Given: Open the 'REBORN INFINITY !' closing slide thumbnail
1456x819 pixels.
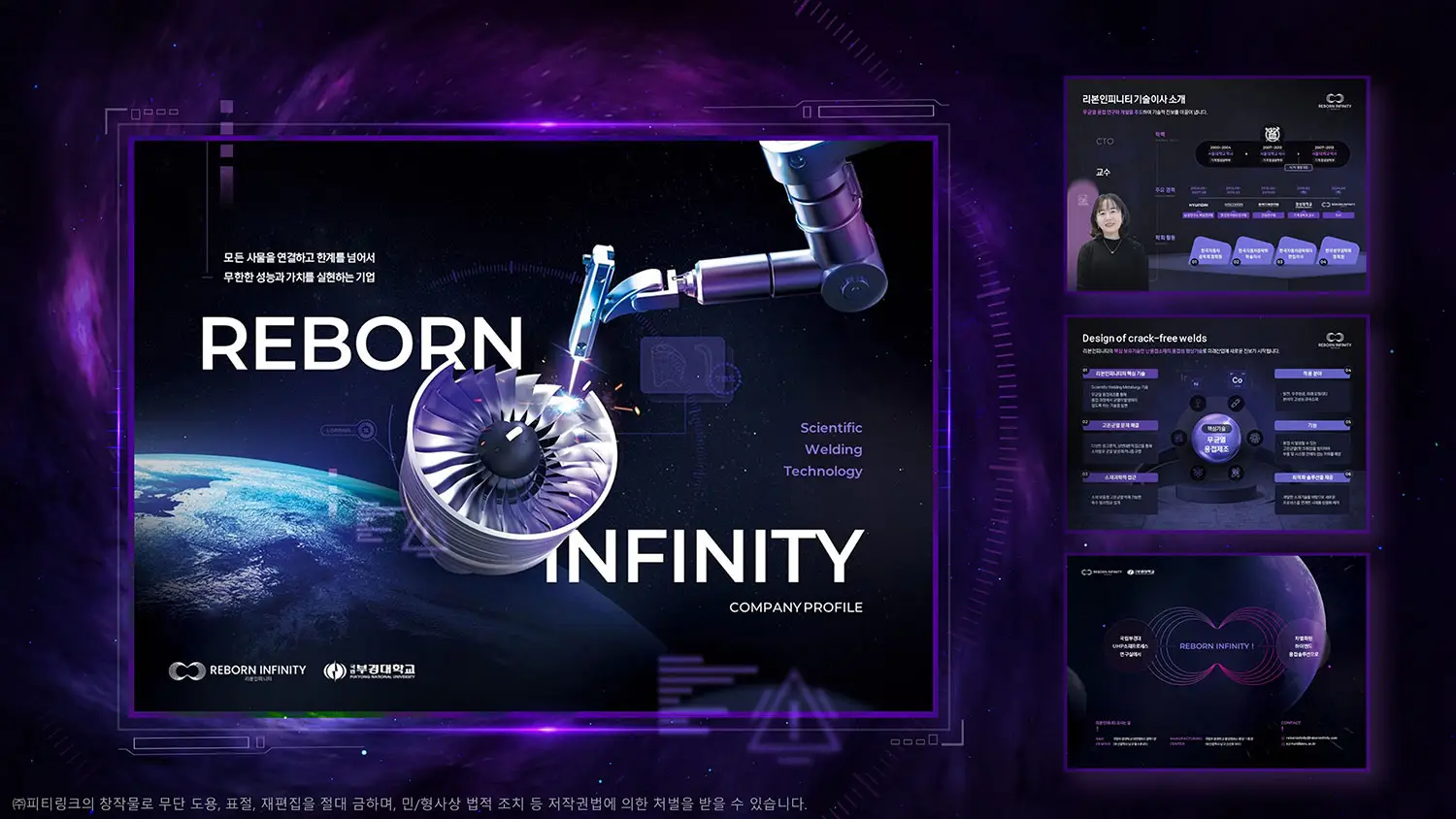Looking at the screenshot, I should tap(1217, 662).
